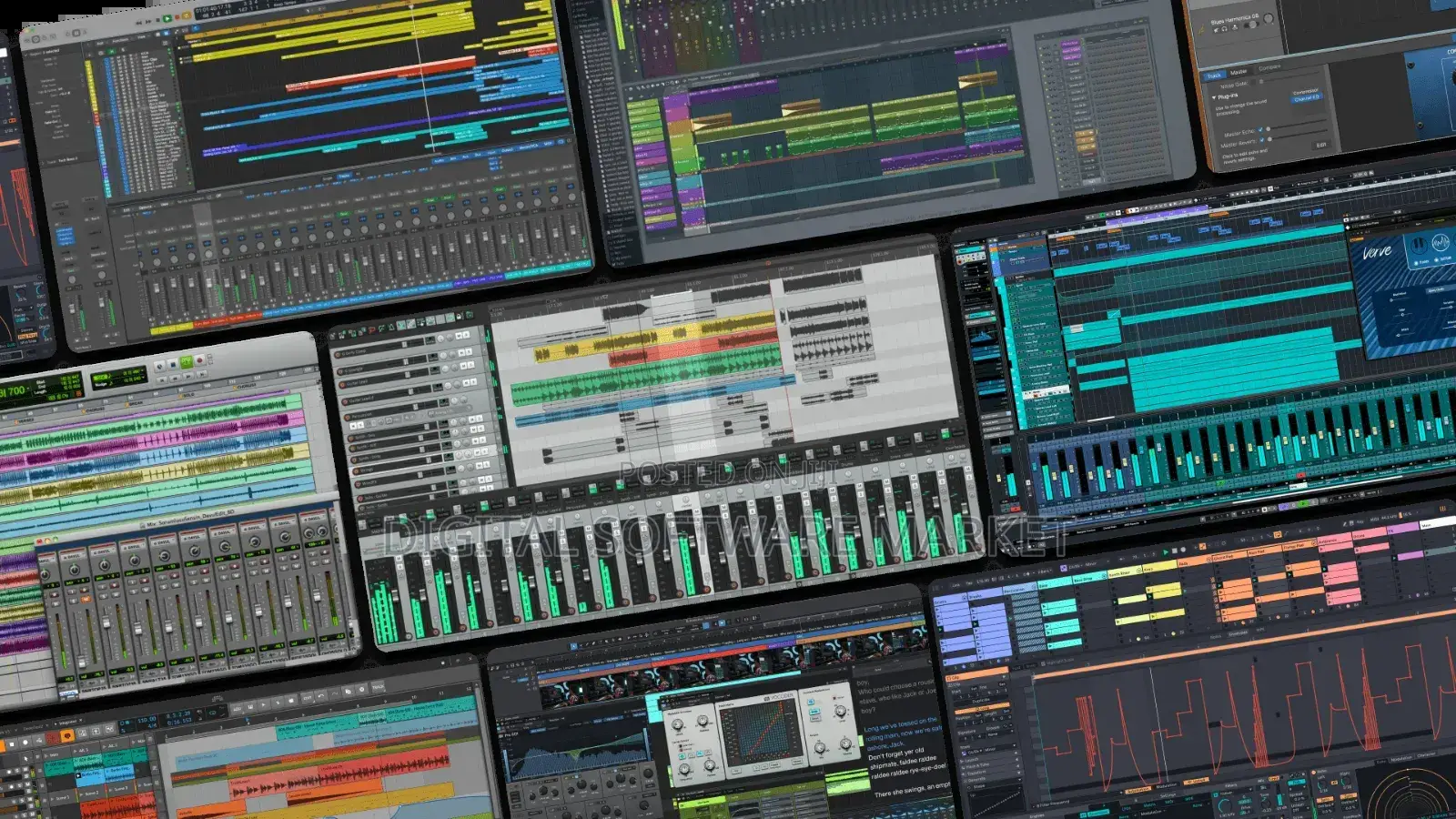Viewport: 1456px width, 819px height.
Task: Click the Noise Gate slider handle
Action: 1261,81
